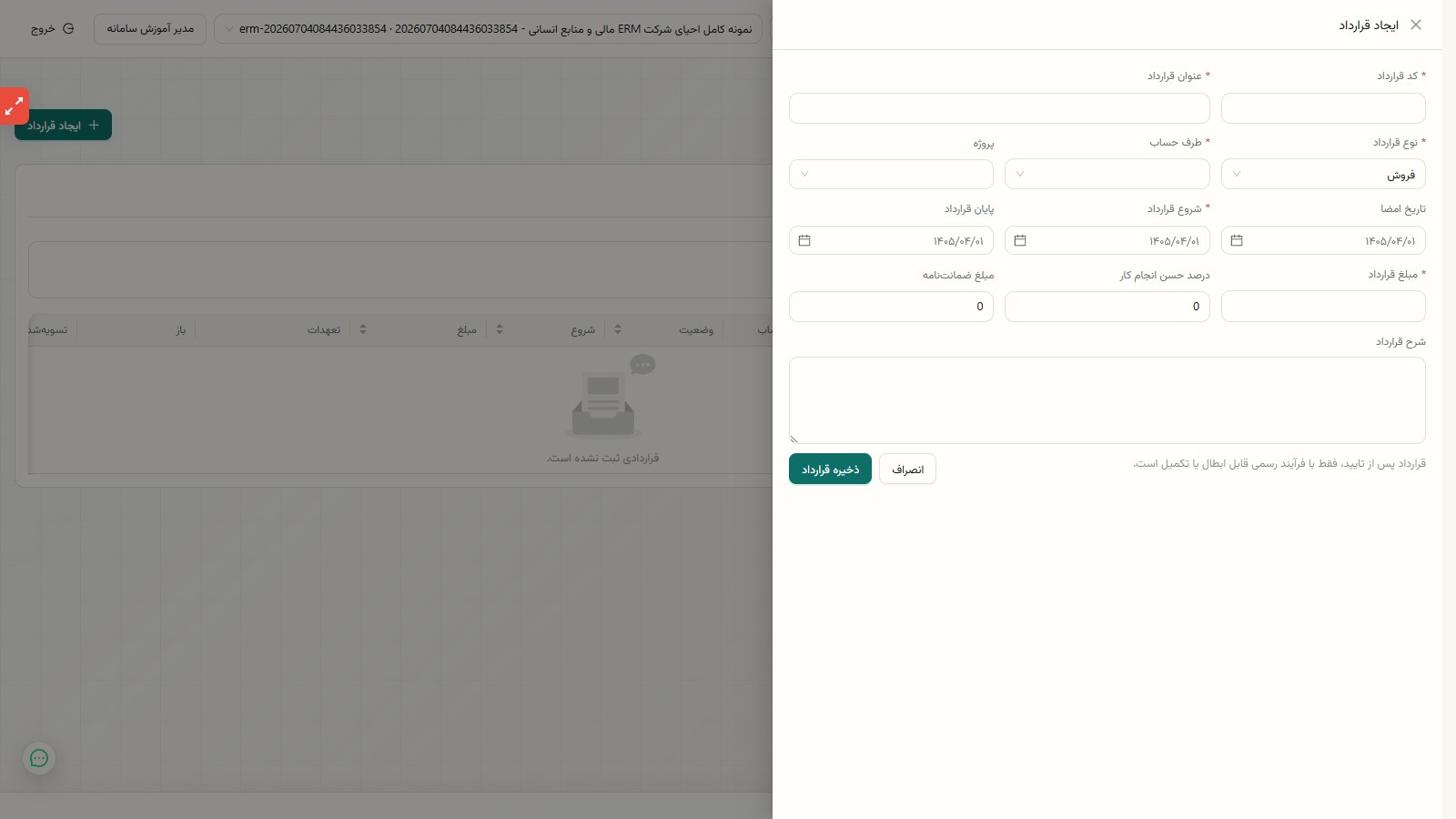Click the پایان قرارداد calendar icon

(x=804, y=240)
